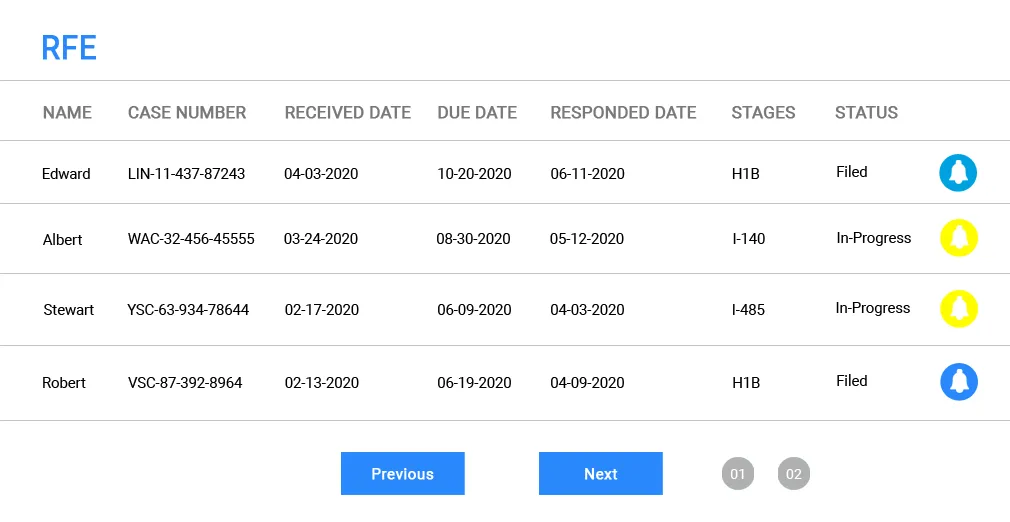Go to page 01
The image size is (1010, 522).
point(737,474)
